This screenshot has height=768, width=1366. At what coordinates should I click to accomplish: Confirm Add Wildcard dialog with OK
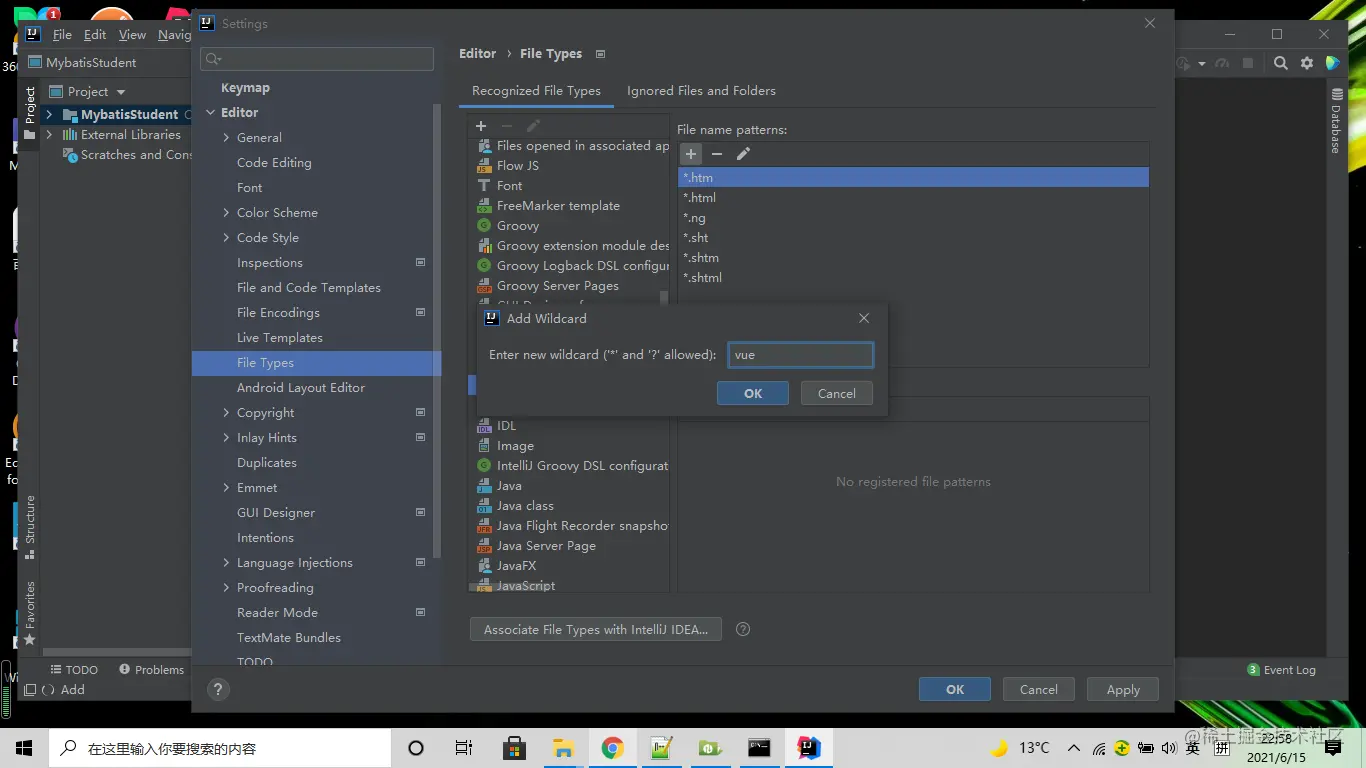[x=753, y=394]
